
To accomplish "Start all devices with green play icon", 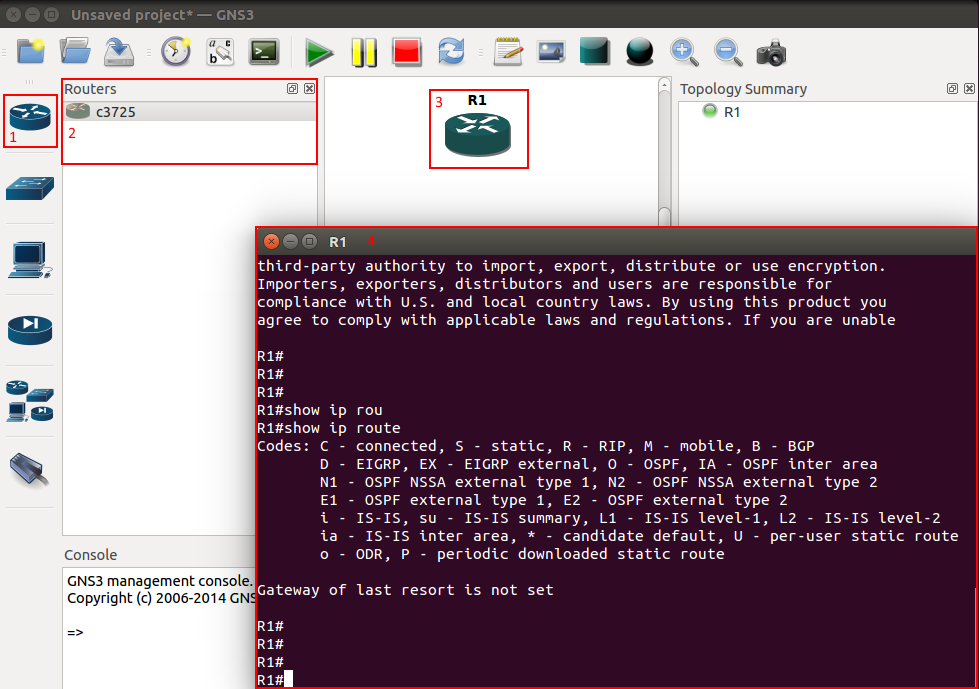I will point(319,52).
